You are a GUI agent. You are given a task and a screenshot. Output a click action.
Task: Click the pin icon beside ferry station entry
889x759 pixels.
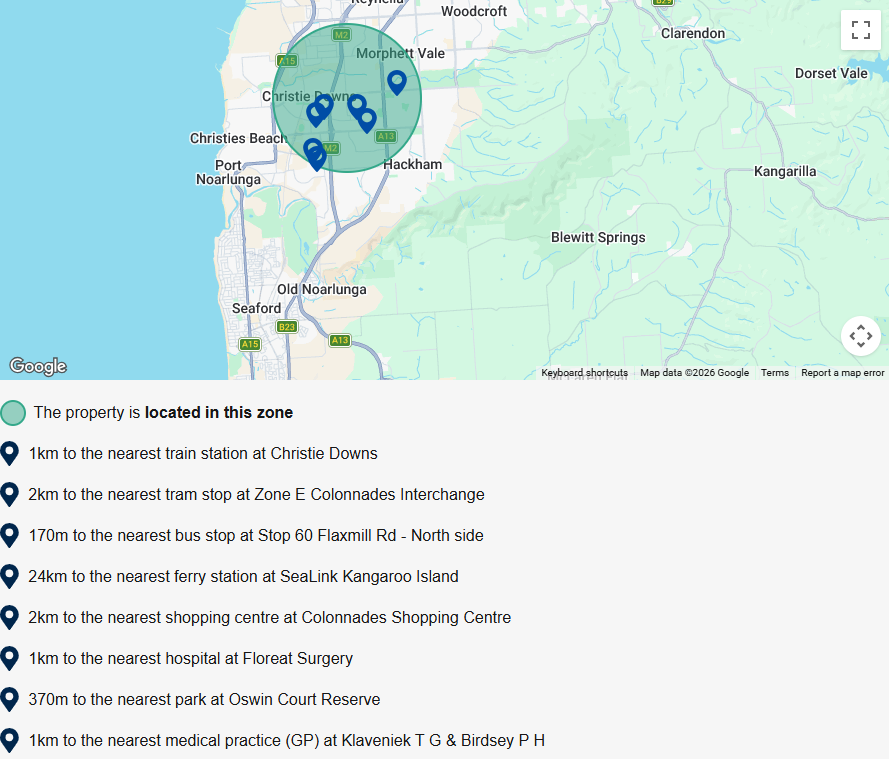pos(10,576)
